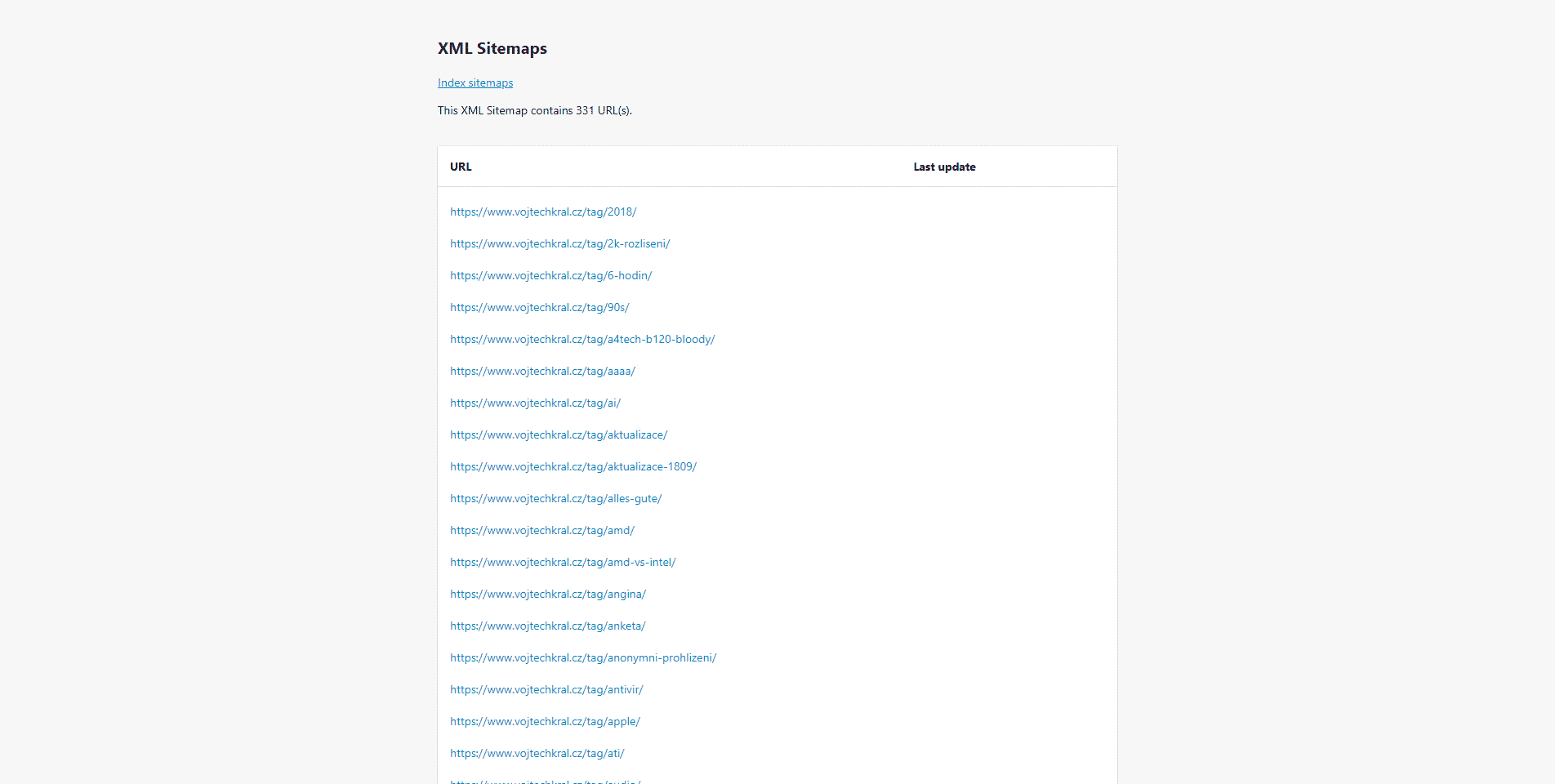
Task: Follow the tag/90s/ link
Action: (539, 308)
